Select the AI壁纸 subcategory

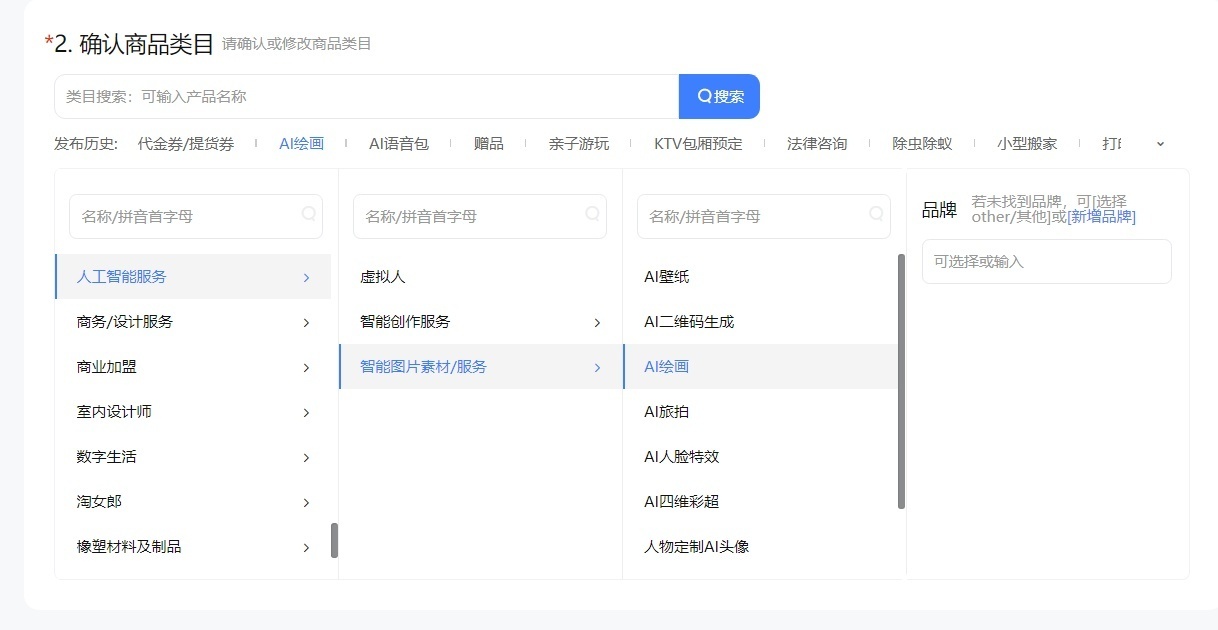point(666,276)
